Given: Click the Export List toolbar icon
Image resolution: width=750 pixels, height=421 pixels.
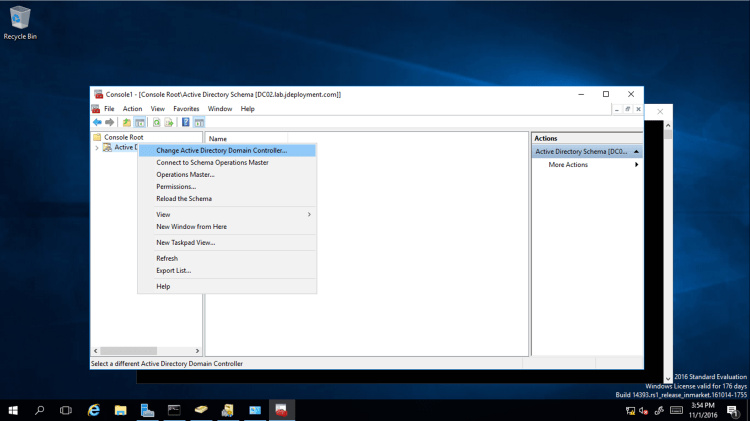Looking at the screenshot, I should pos(169,122).
